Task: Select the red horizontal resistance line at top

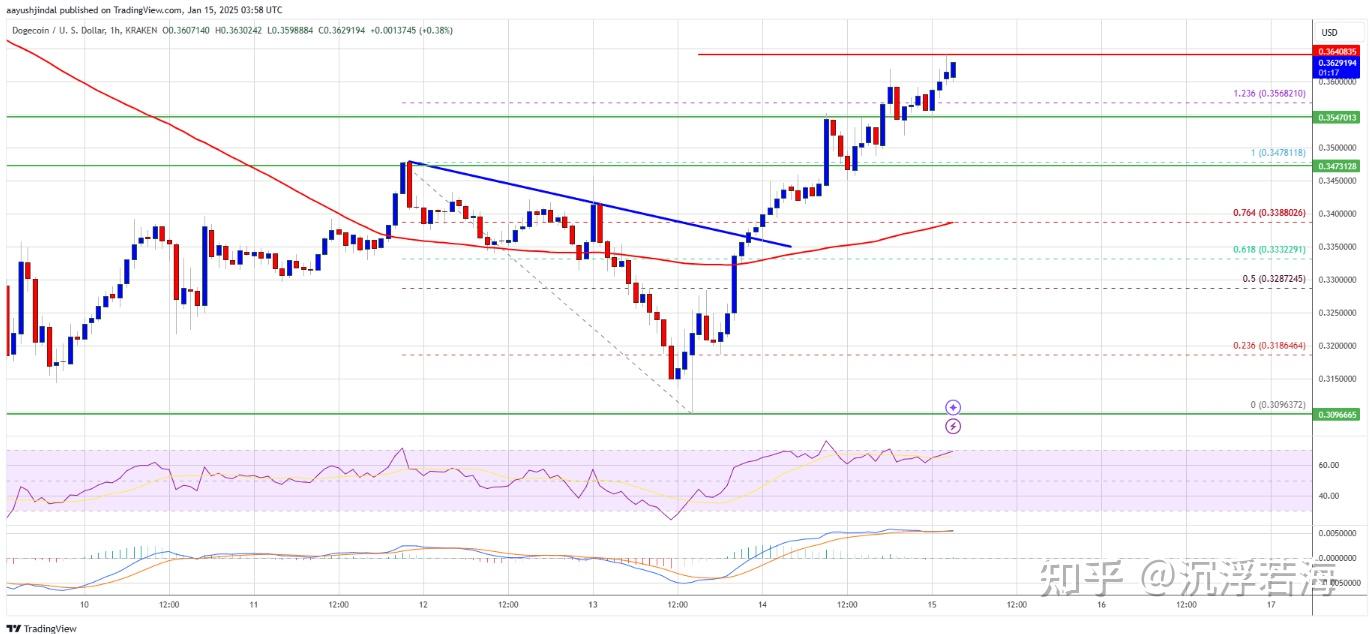Action: click(1003, 53)
